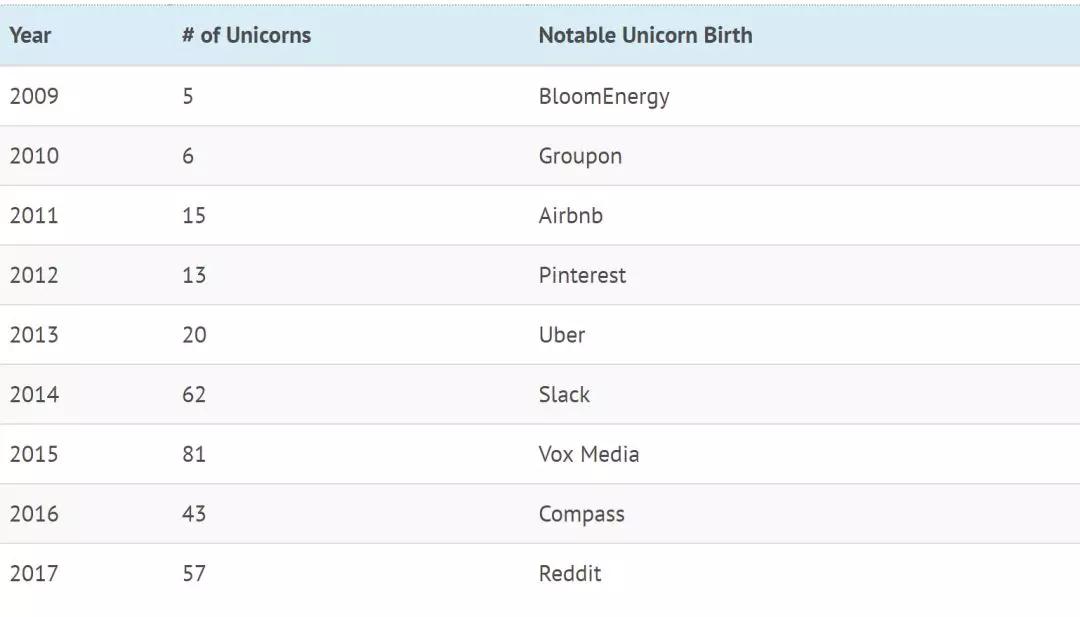The width and height of the screenshot is (1080, 617).
Task: Click the Vox Media cell
Action: pyautogui.click(x=589, y=455)
